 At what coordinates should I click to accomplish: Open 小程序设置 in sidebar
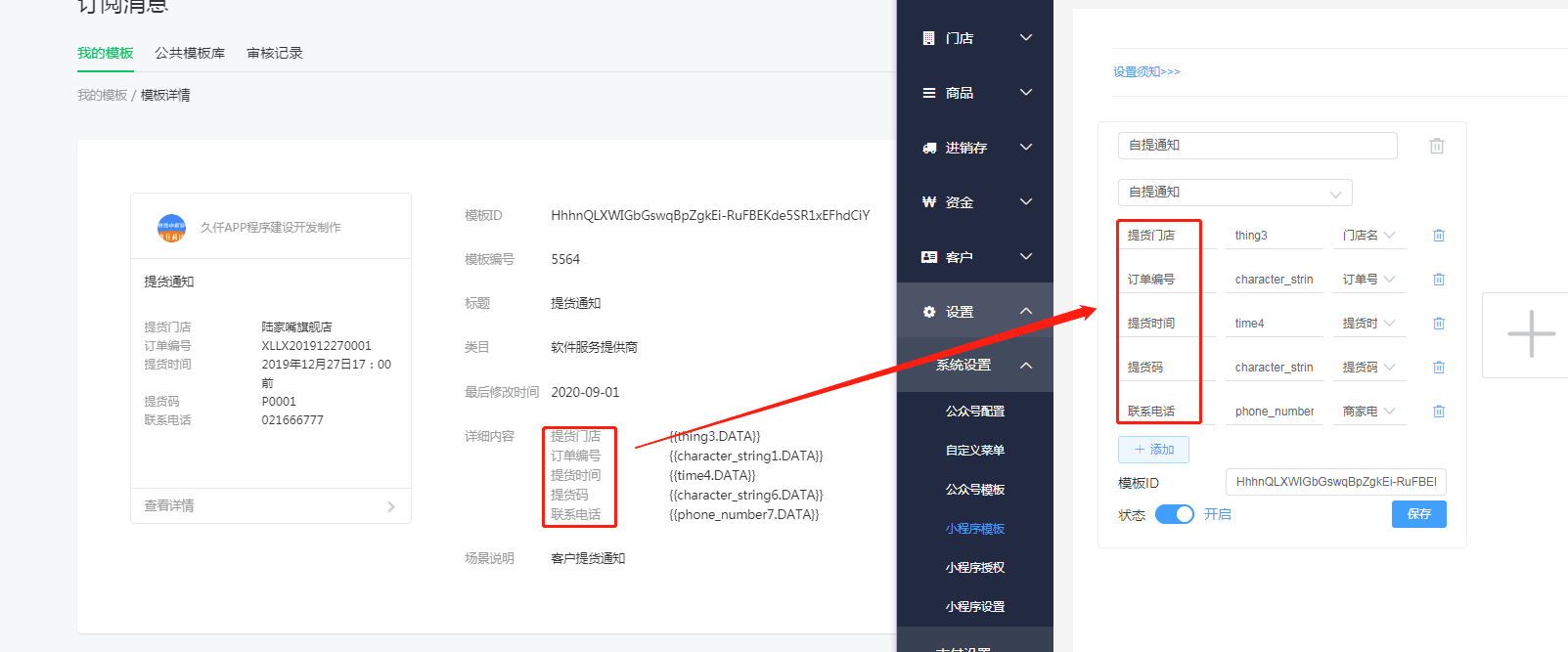tap(975, 607)
